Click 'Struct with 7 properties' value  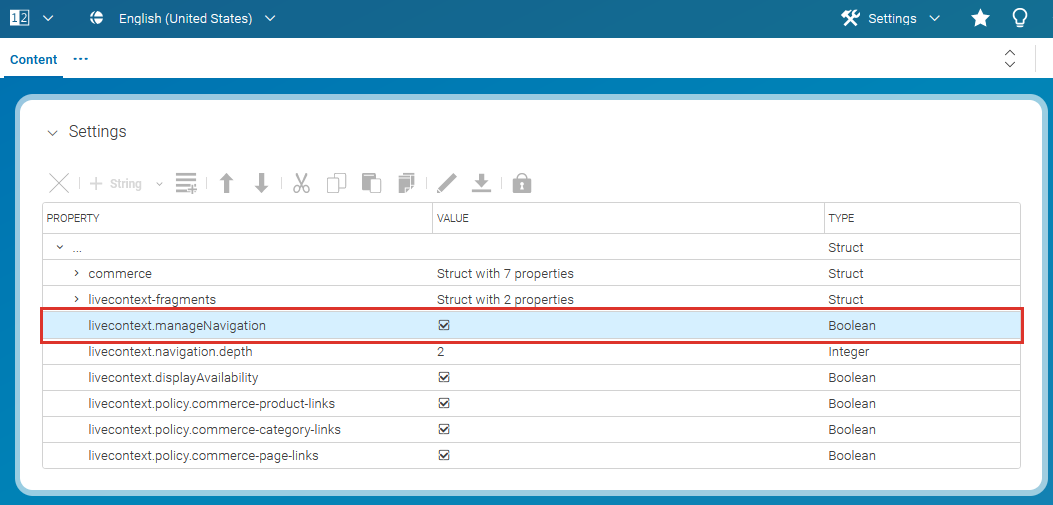click(x=505, y=273)
